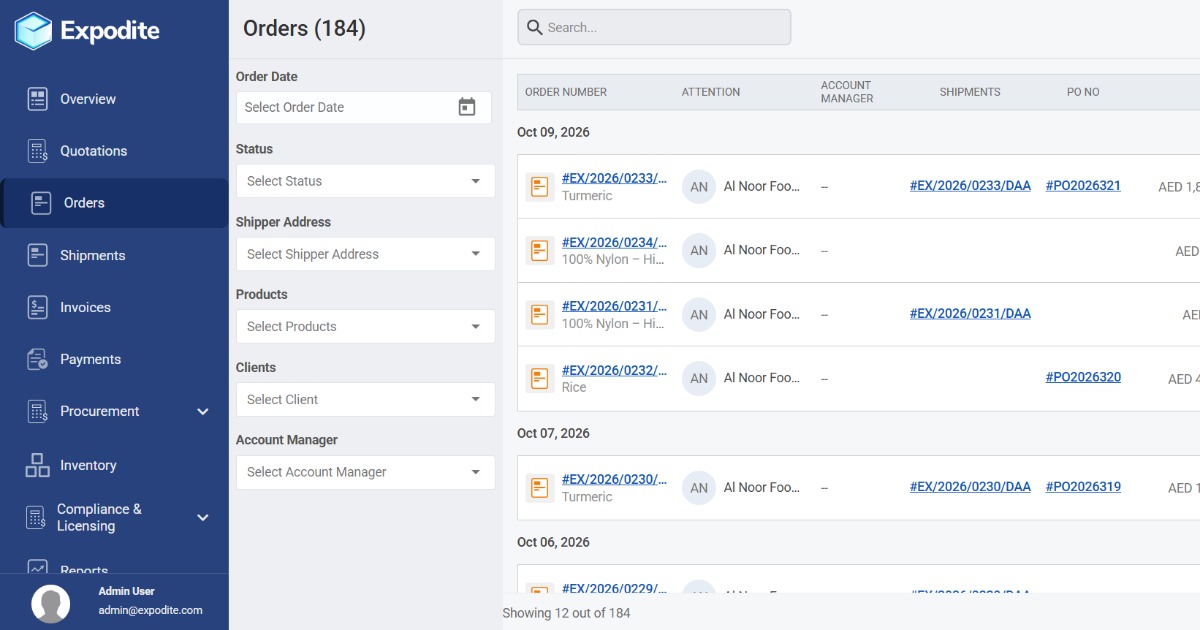Open Overview via its sidebar icon
Screen dimensions: 1200x630
(x=38, y=99)
